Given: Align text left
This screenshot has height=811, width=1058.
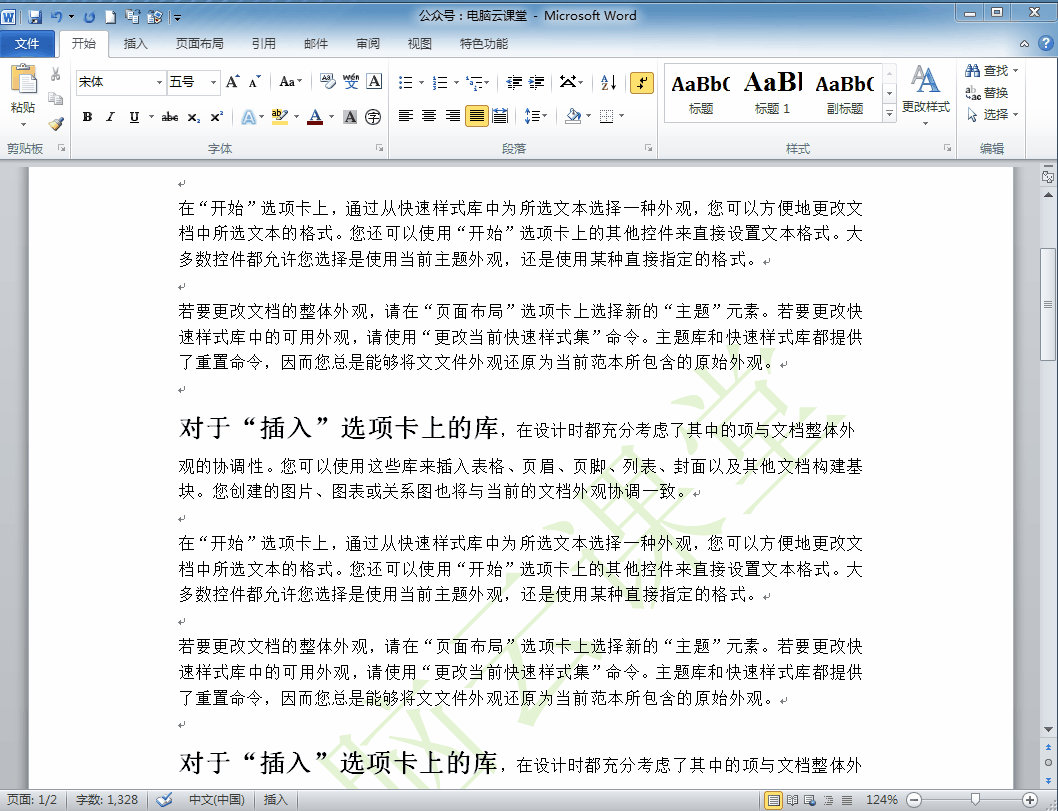Looking at the screenshot, I should point(406,116).
